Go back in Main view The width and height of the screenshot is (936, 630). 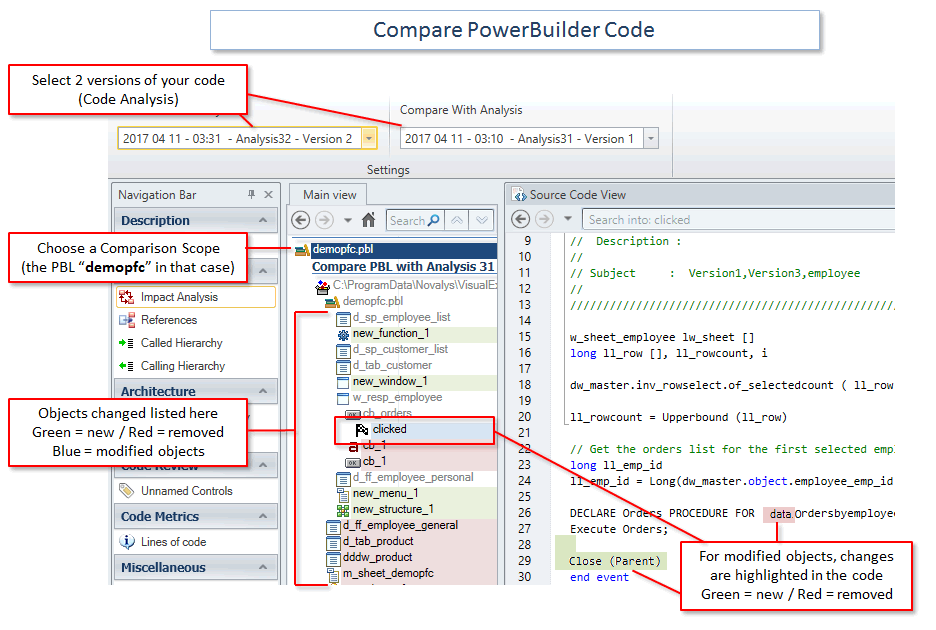[x=300, y=220]
